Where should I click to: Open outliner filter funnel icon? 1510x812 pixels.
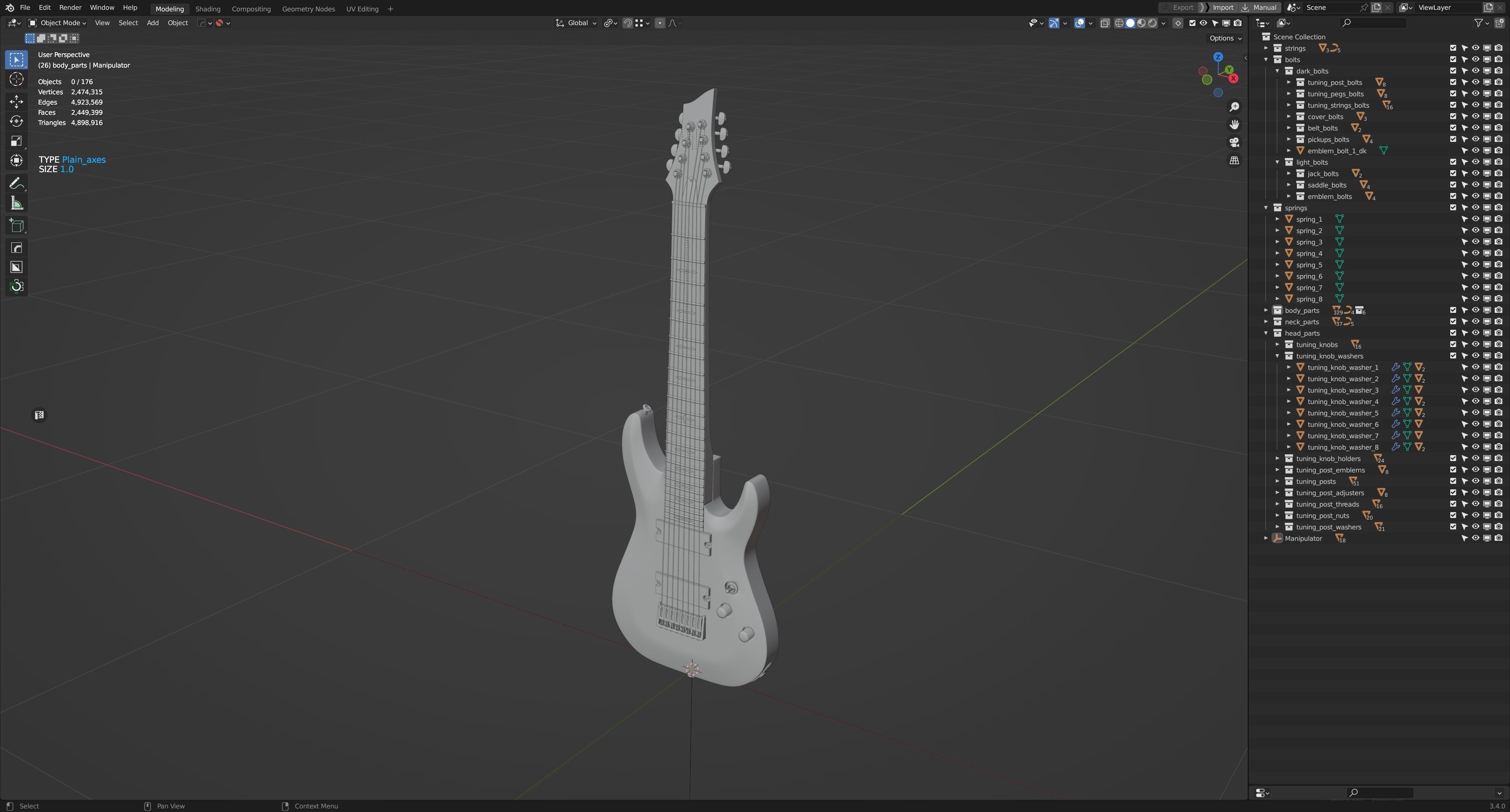[1479, 23]
